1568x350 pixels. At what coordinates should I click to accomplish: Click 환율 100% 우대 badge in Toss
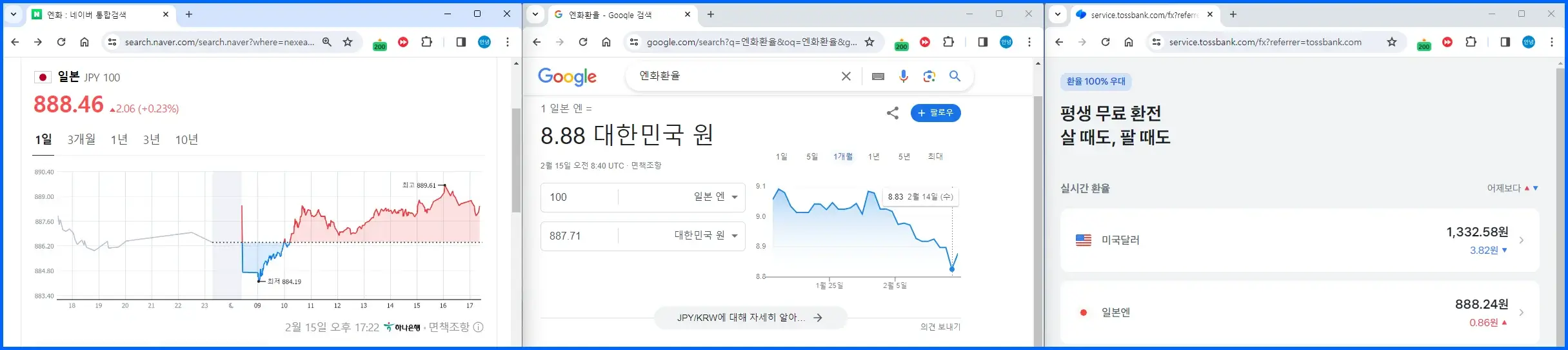point(1096,81)
